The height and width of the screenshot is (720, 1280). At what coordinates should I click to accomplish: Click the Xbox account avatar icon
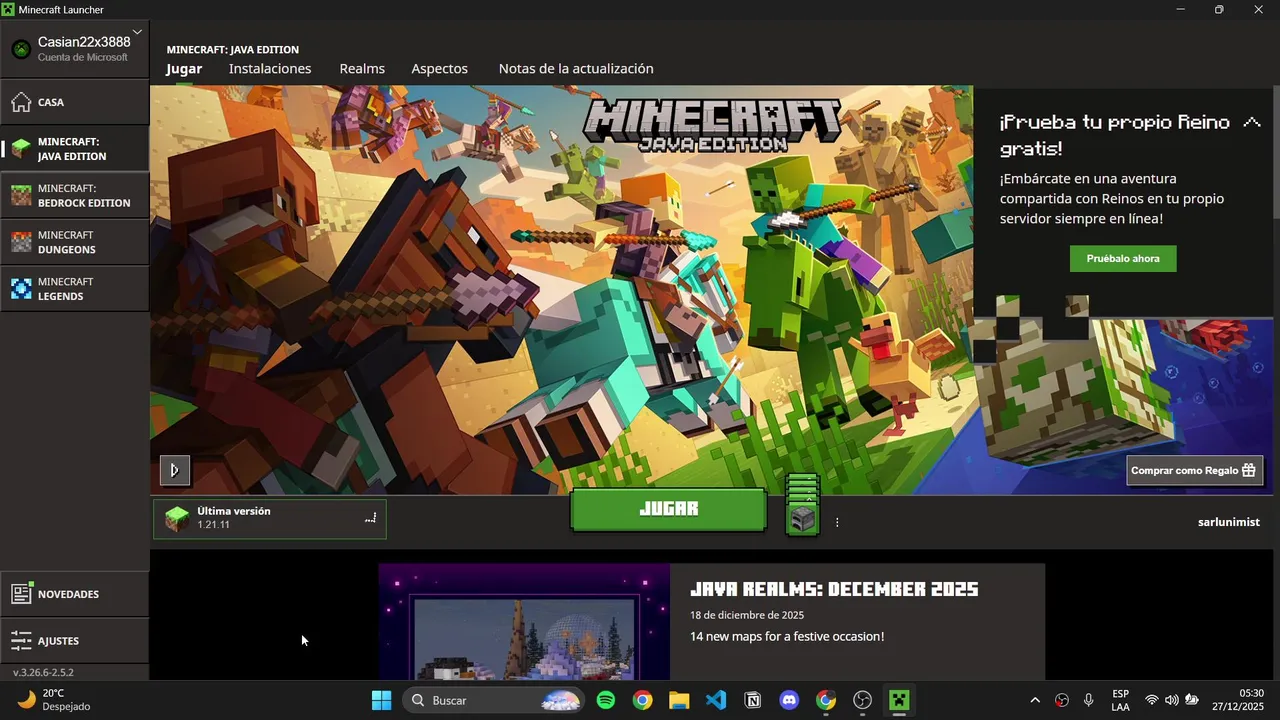click(21, 49)
